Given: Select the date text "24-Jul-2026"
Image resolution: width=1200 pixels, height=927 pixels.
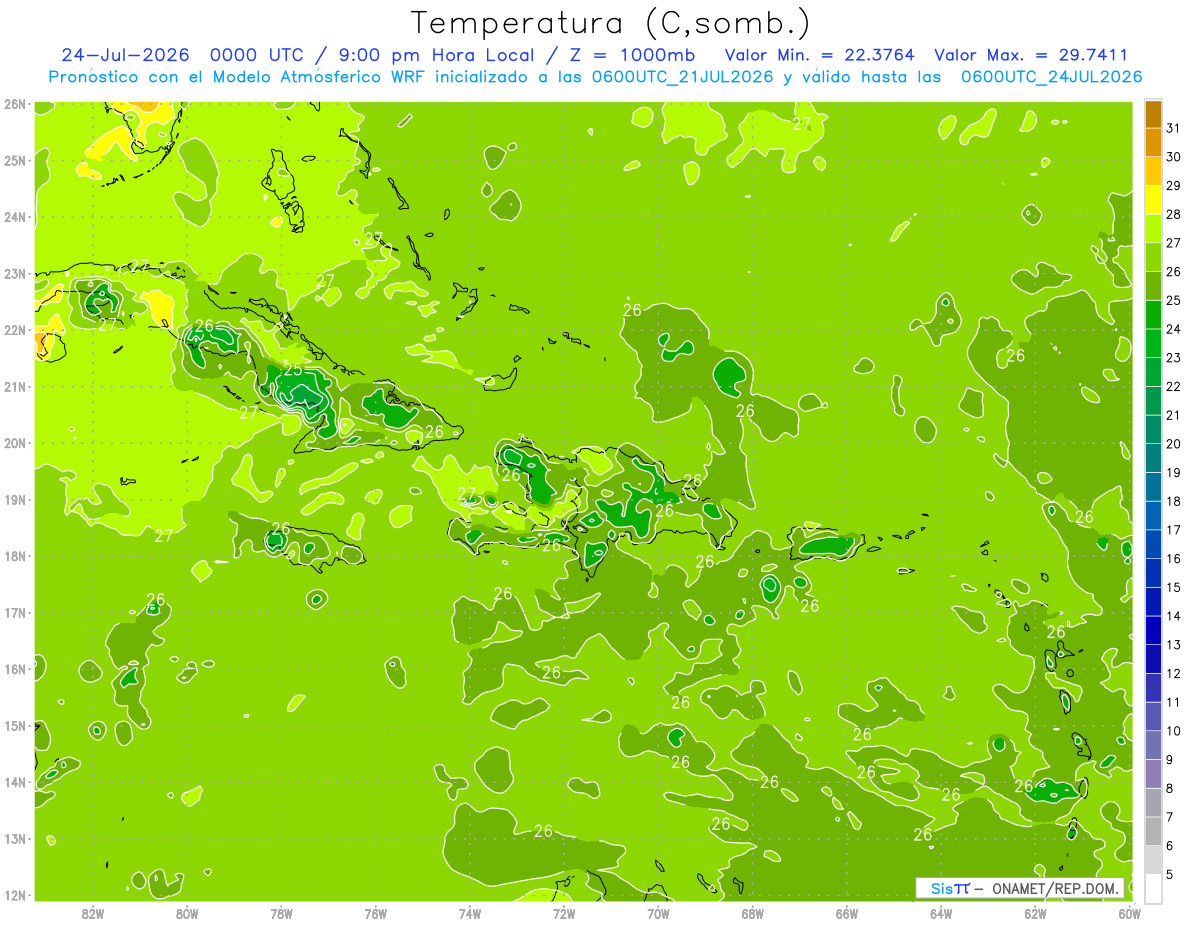Looking at the screenshot, I should pyautogui.click(x=127, y=55).
